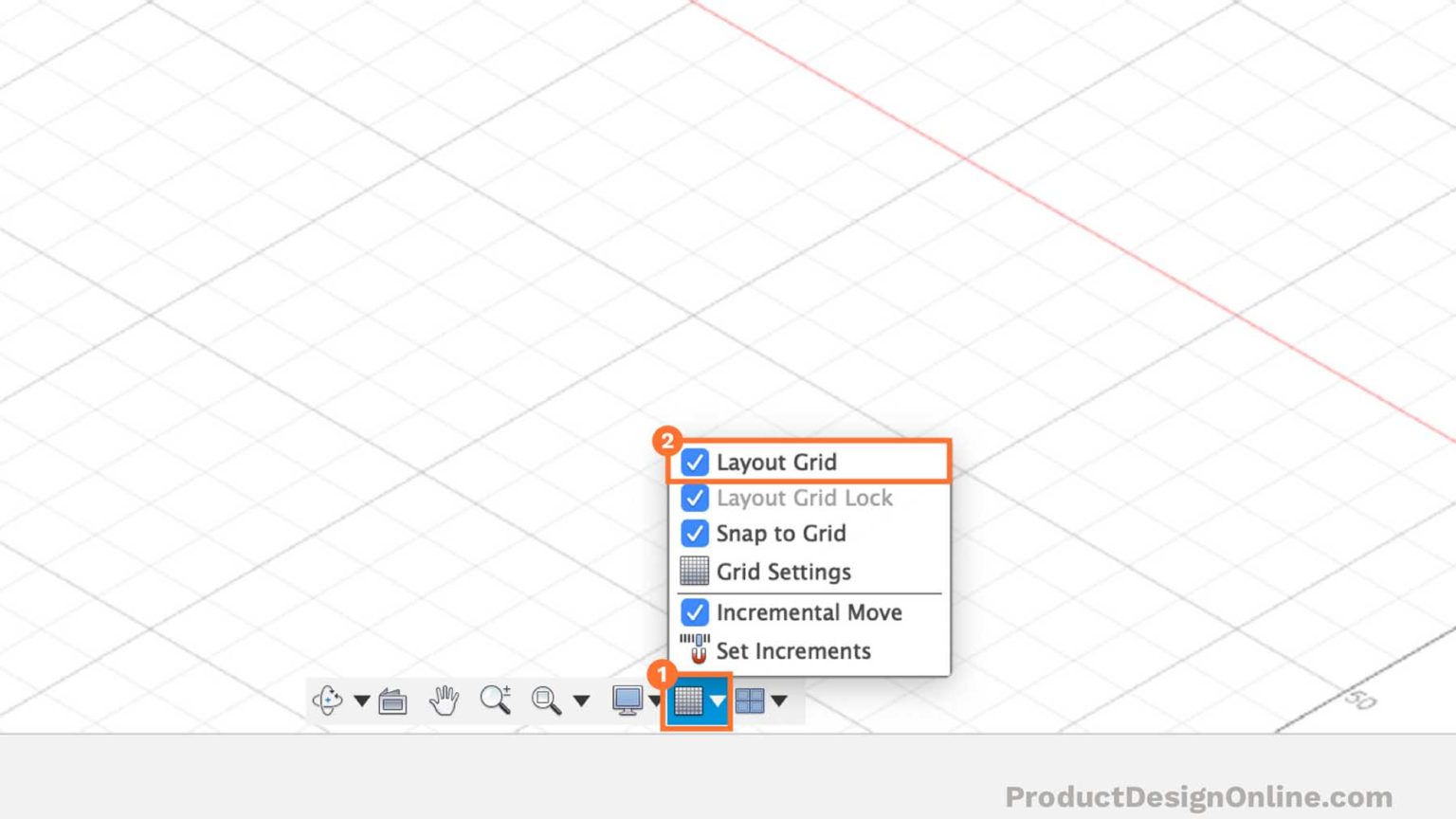Viewport: 1456px width, 819px height.
Task: Choose Set Increments from the menu
Action: 794,651
